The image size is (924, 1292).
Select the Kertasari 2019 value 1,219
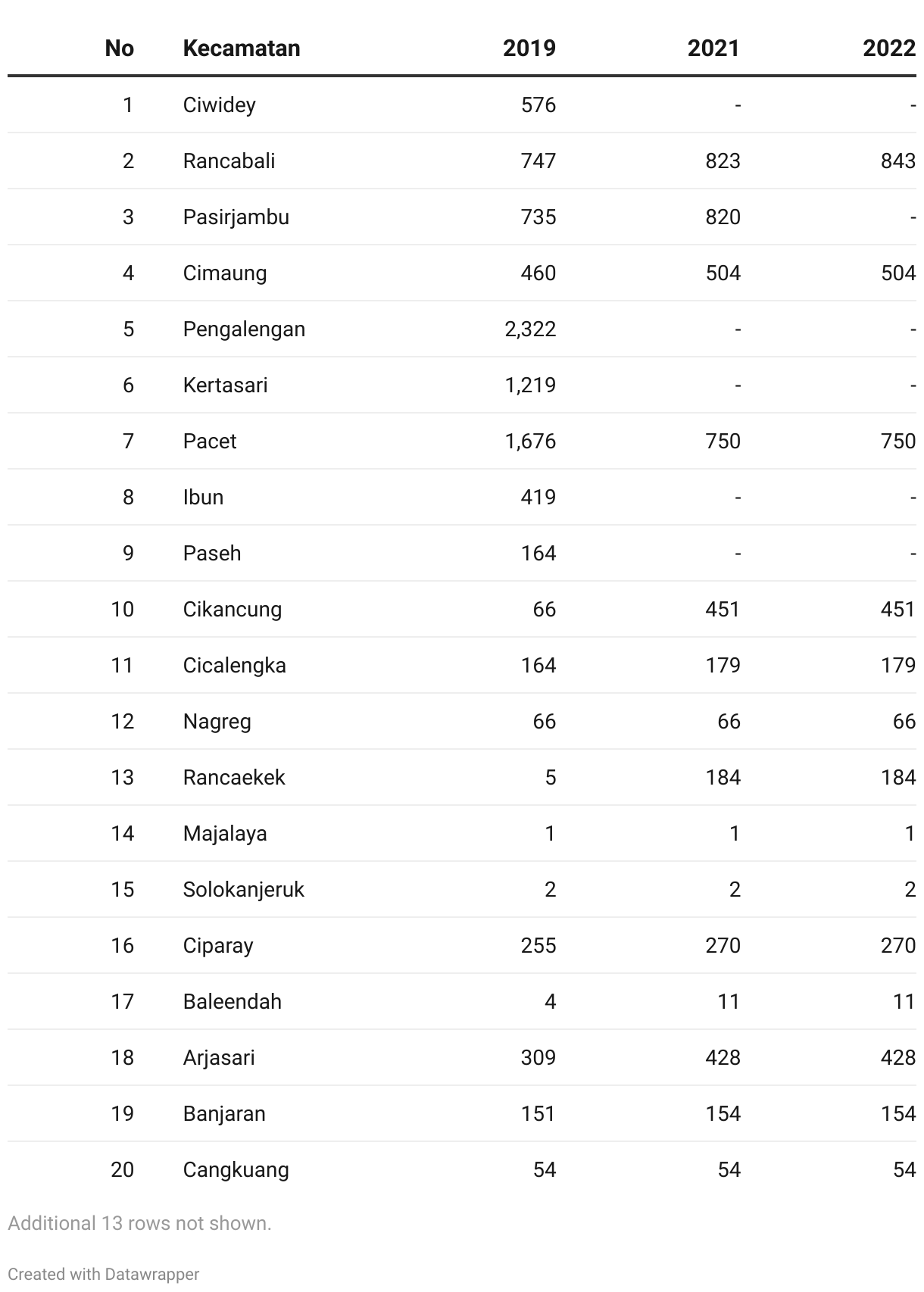530,385
